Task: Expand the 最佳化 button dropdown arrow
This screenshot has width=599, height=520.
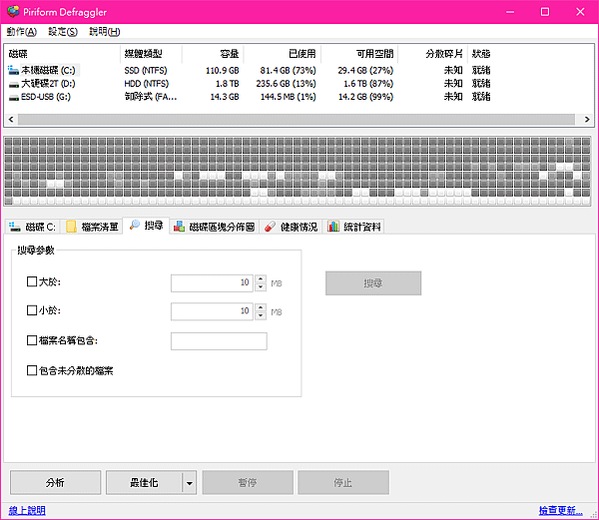Action: [189, 483]
